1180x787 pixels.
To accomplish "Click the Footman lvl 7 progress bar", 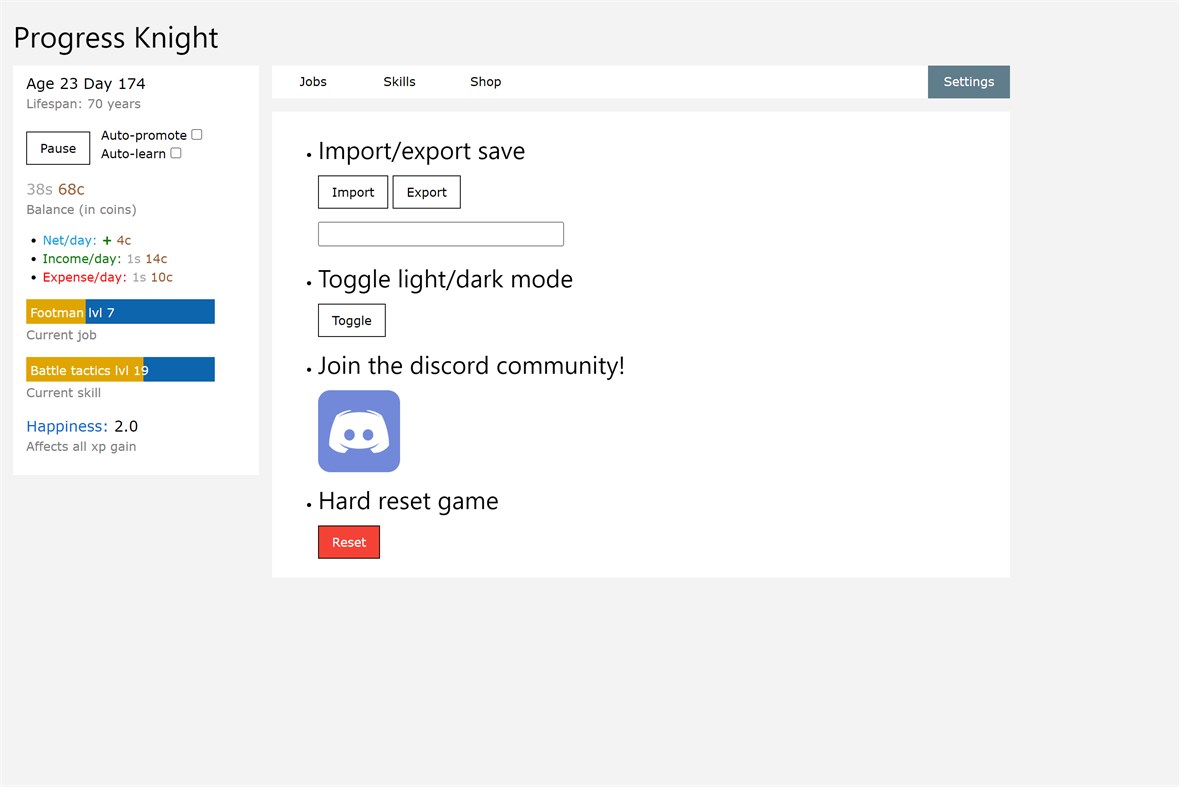I will click(120, 311).
